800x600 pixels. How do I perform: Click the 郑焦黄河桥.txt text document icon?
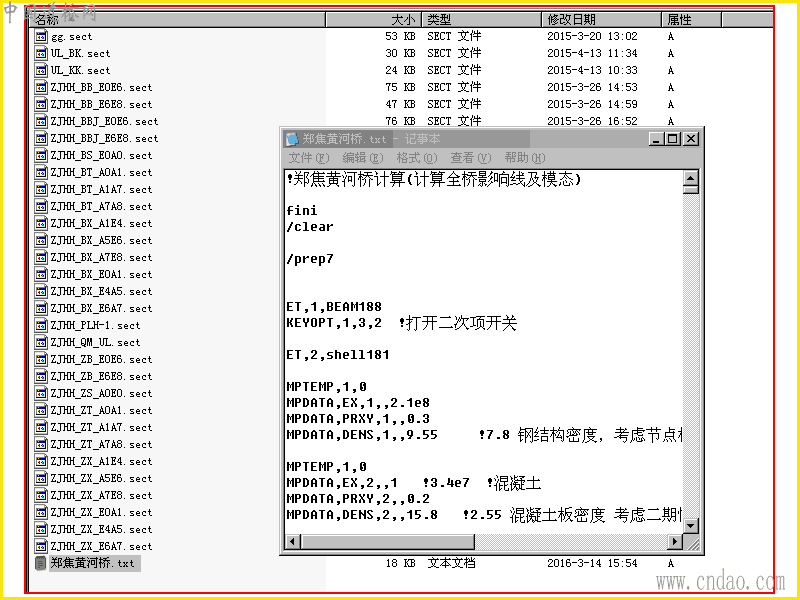[x=41, y=563]
